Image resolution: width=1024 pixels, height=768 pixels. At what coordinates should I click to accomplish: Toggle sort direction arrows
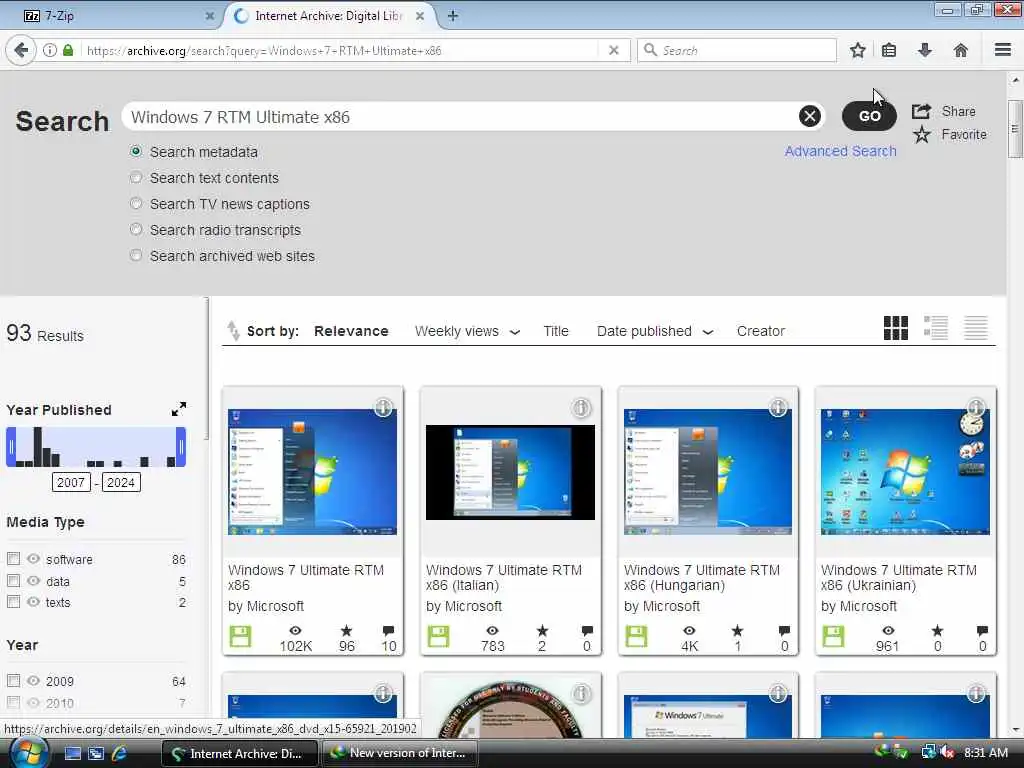click(233, 331)
